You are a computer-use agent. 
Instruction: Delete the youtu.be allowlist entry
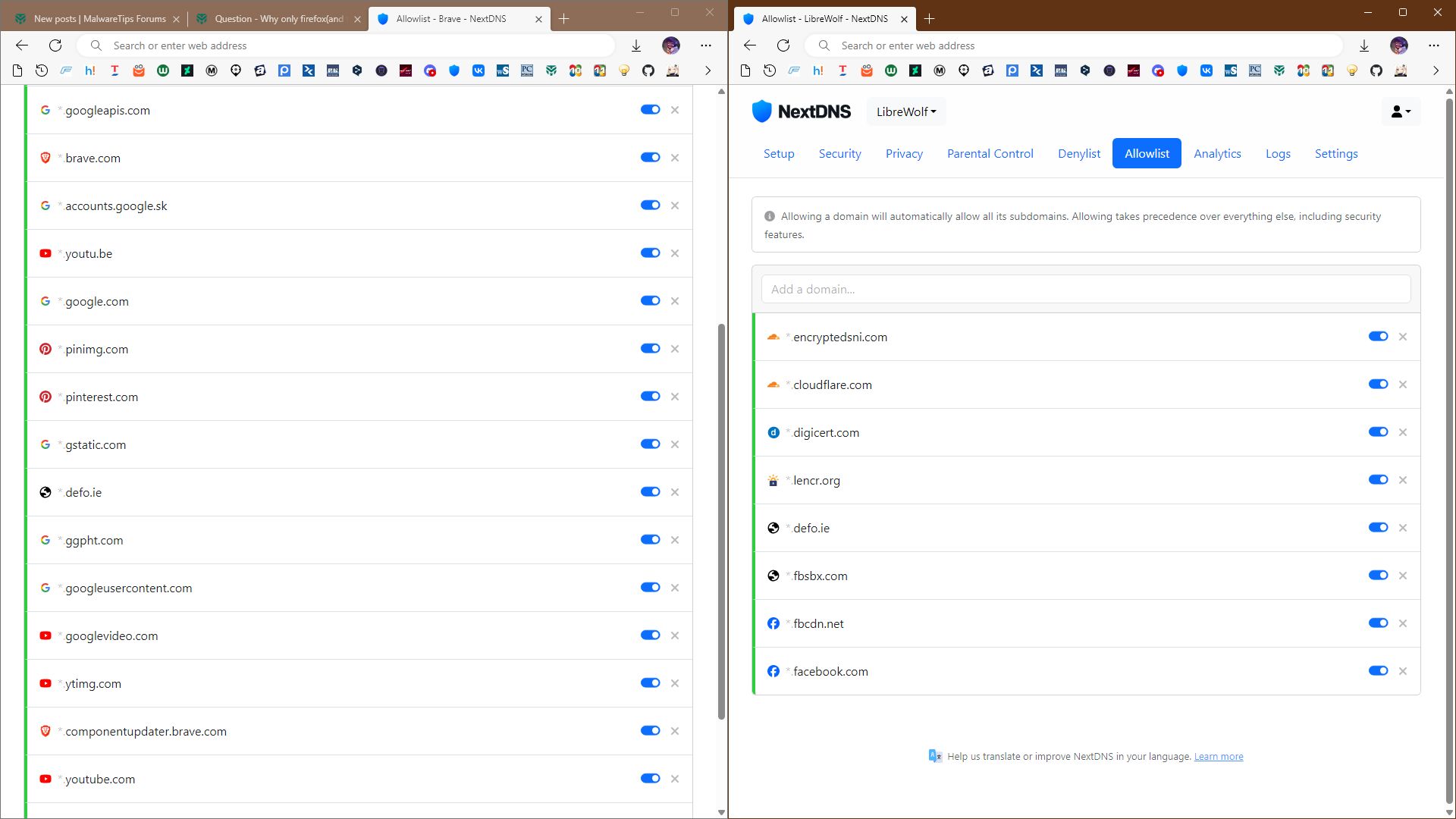coord(675,253)
